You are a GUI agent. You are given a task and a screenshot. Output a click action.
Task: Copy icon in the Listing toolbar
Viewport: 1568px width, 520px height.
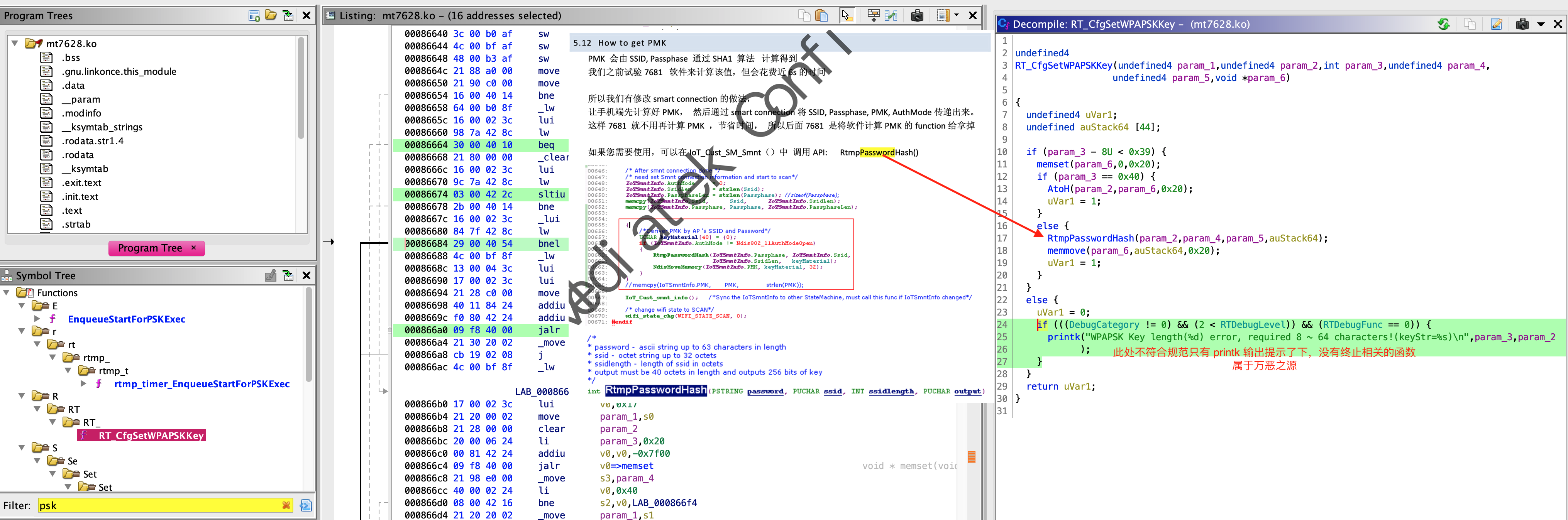[804, 15]
